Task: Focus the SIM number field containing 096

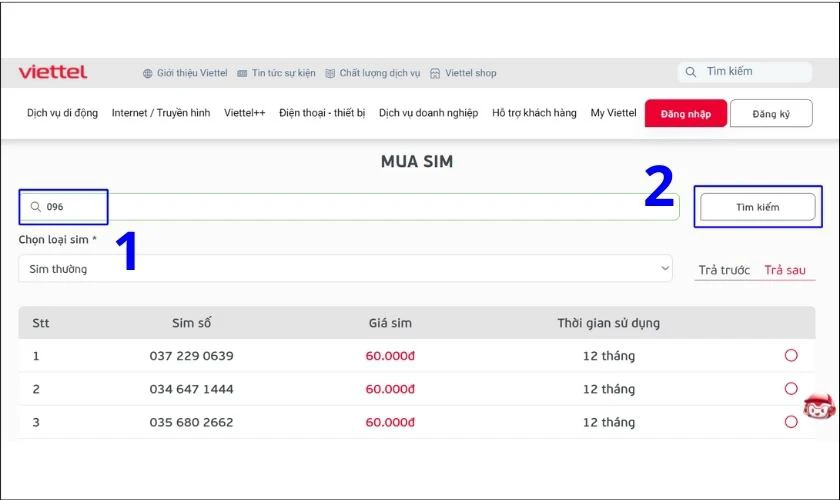Action: pyautogui.click(x=349, y=207)
